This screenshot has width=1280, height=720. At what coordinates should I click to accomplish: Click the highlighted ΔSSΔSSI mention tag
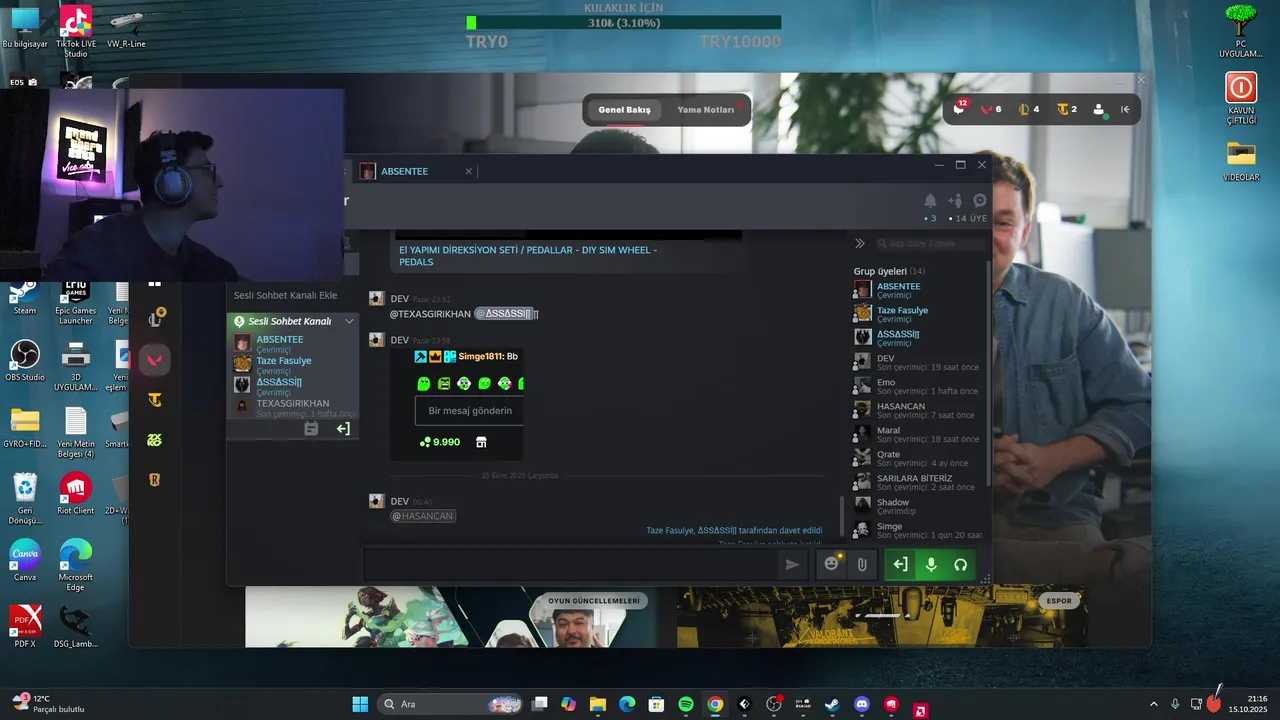(x=504, y=314)
